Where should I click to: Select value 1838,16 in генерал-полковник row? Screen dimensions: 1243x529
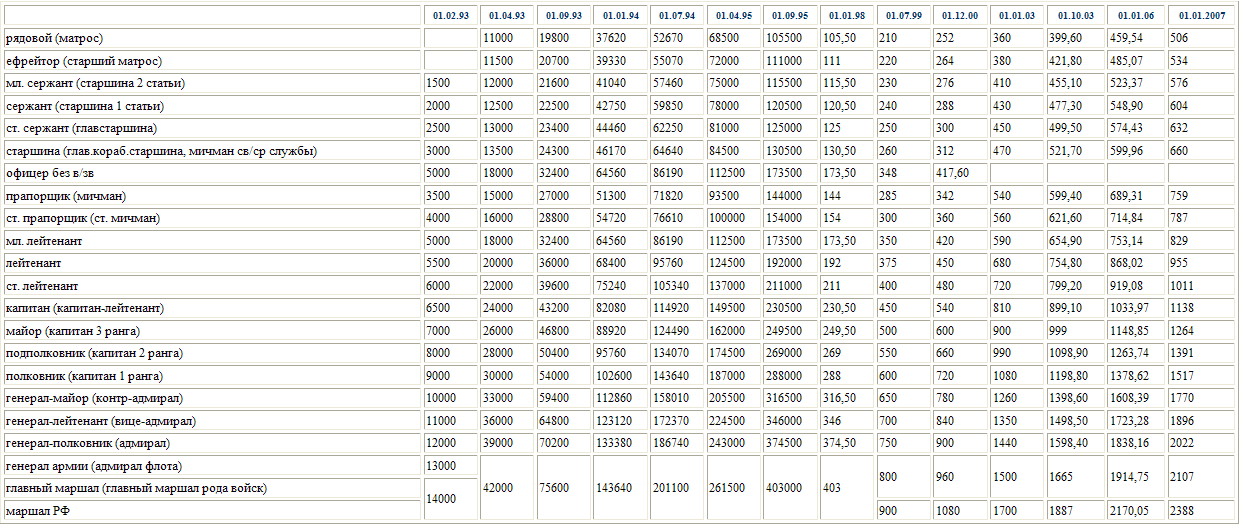[1131, 443]
